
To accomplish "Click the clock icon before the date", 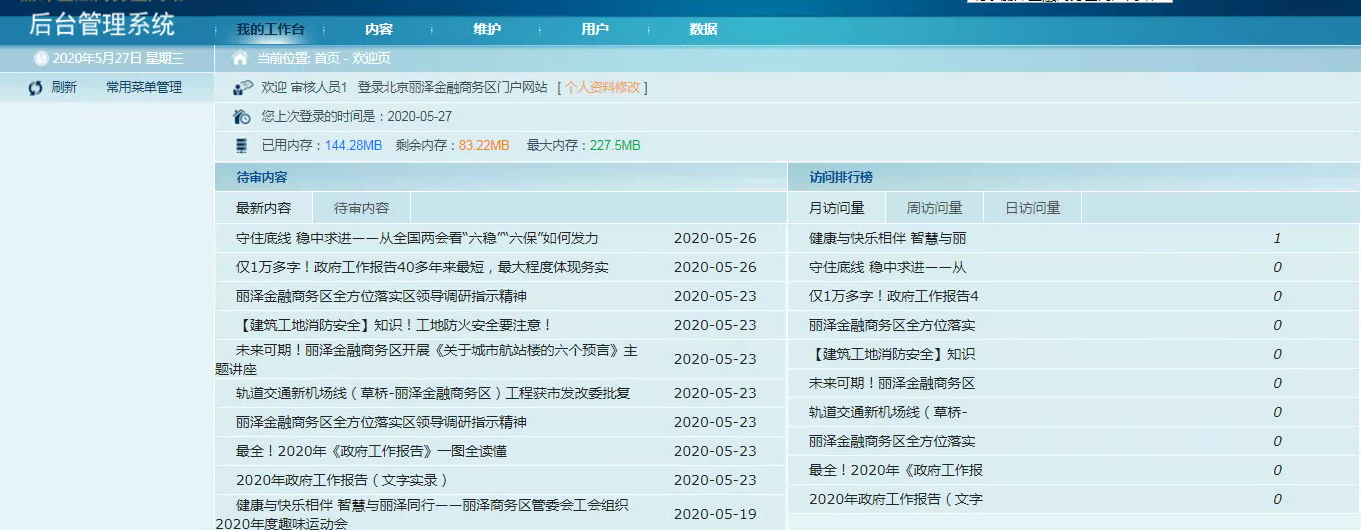I will click(x=41, y=59).
